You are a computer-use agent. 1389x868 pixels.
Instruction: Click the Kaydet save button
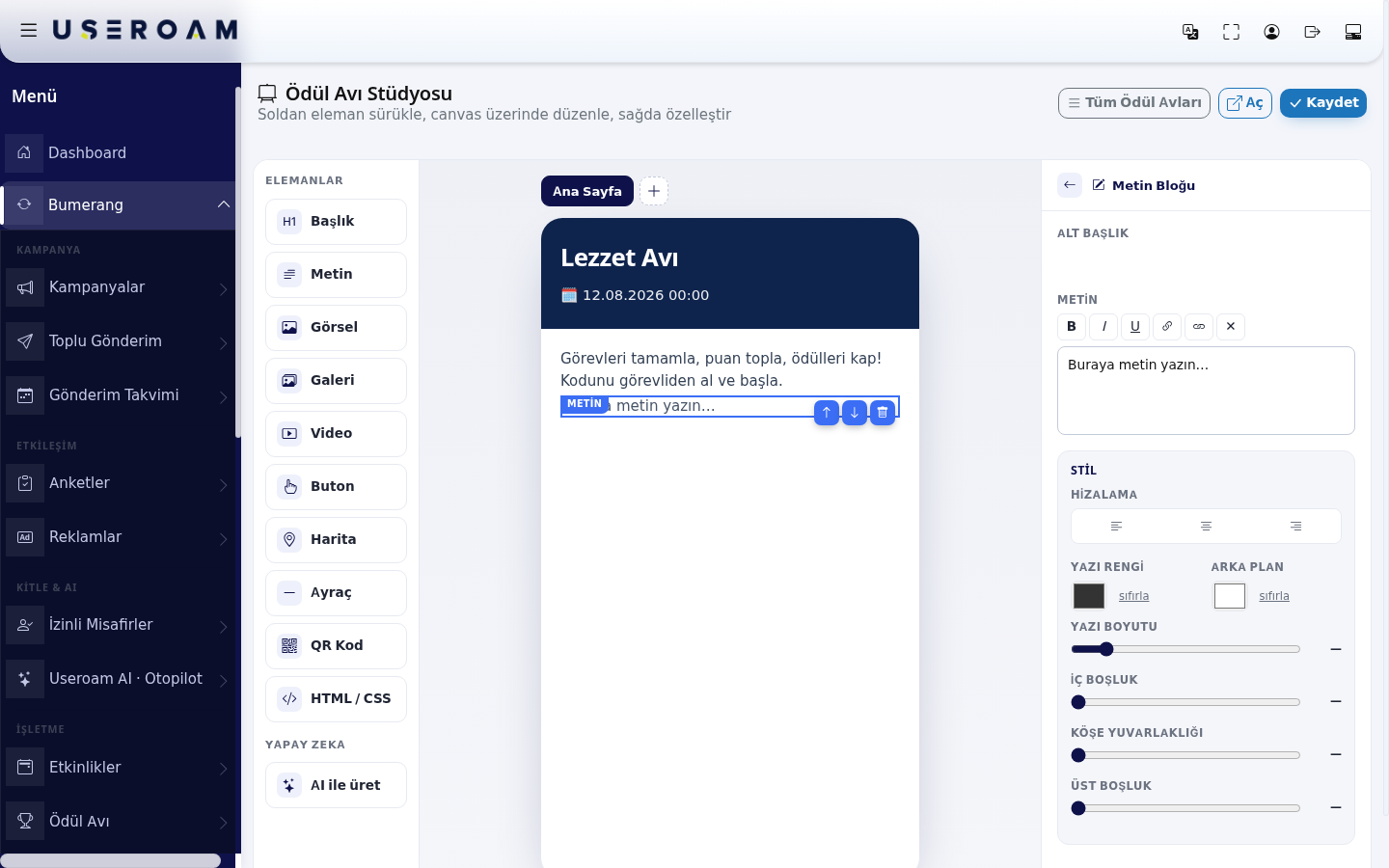pos(1323,103)
